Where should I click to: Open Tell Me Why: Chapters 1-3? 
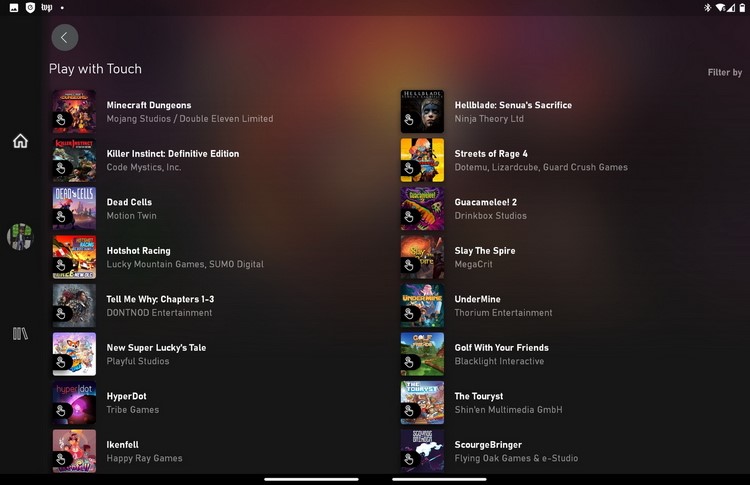(160, 299)
